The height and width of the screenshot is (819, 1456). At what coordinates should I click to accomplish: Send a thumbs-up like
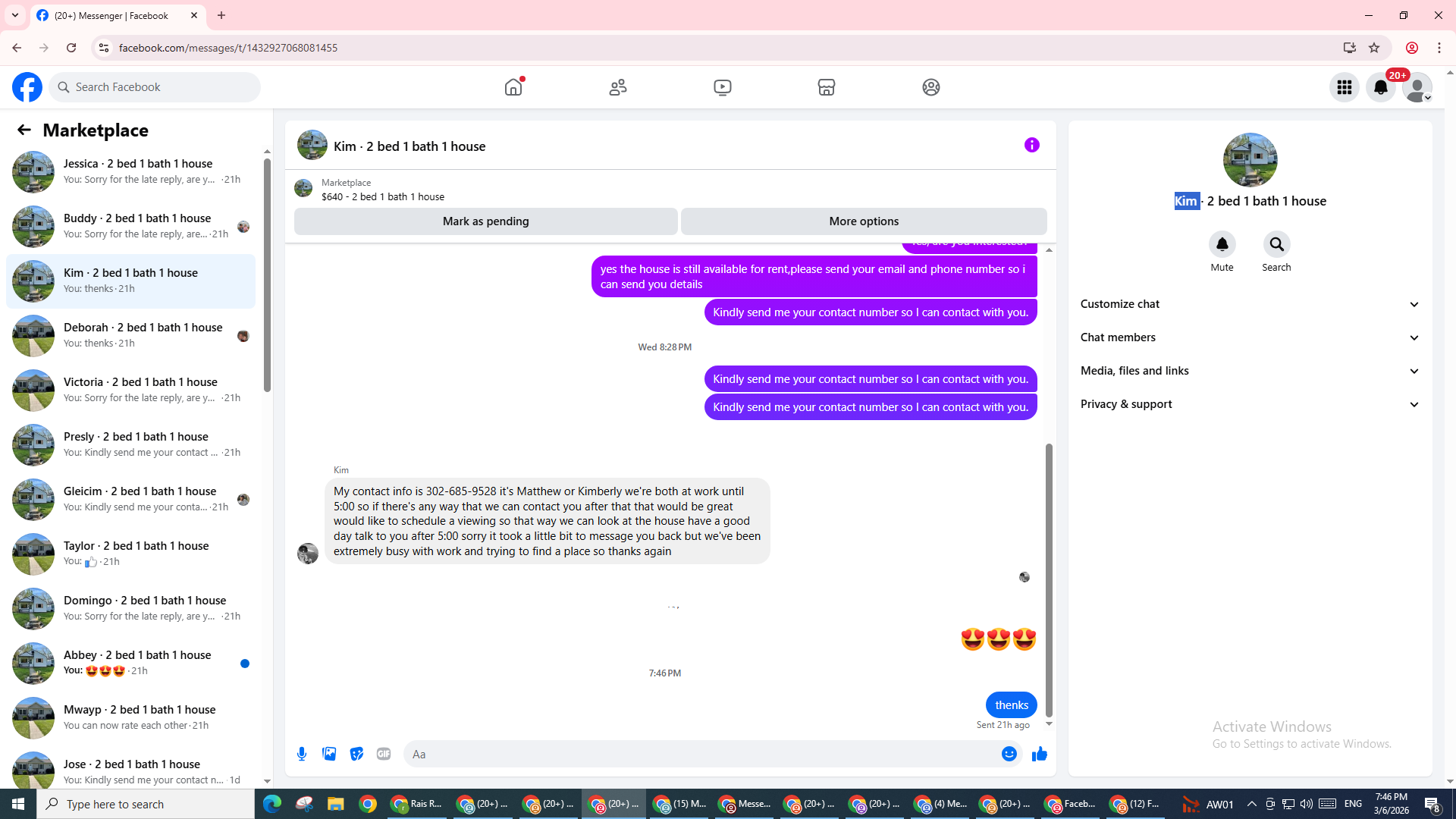(1039, 754)
